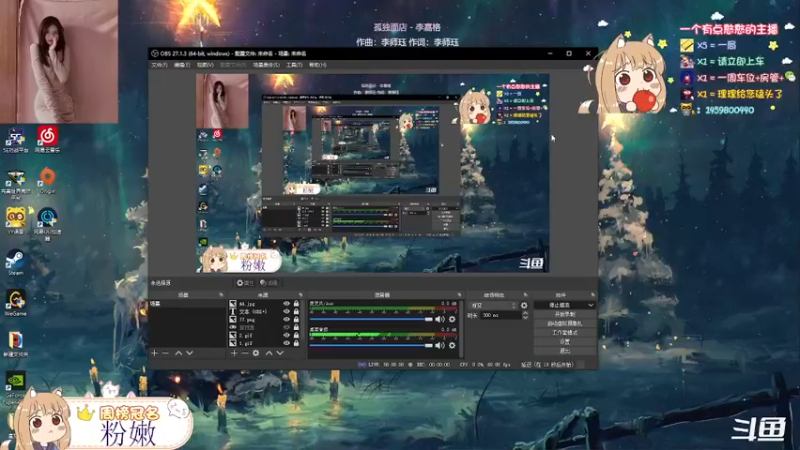Move the selected source up

point(269,353)
